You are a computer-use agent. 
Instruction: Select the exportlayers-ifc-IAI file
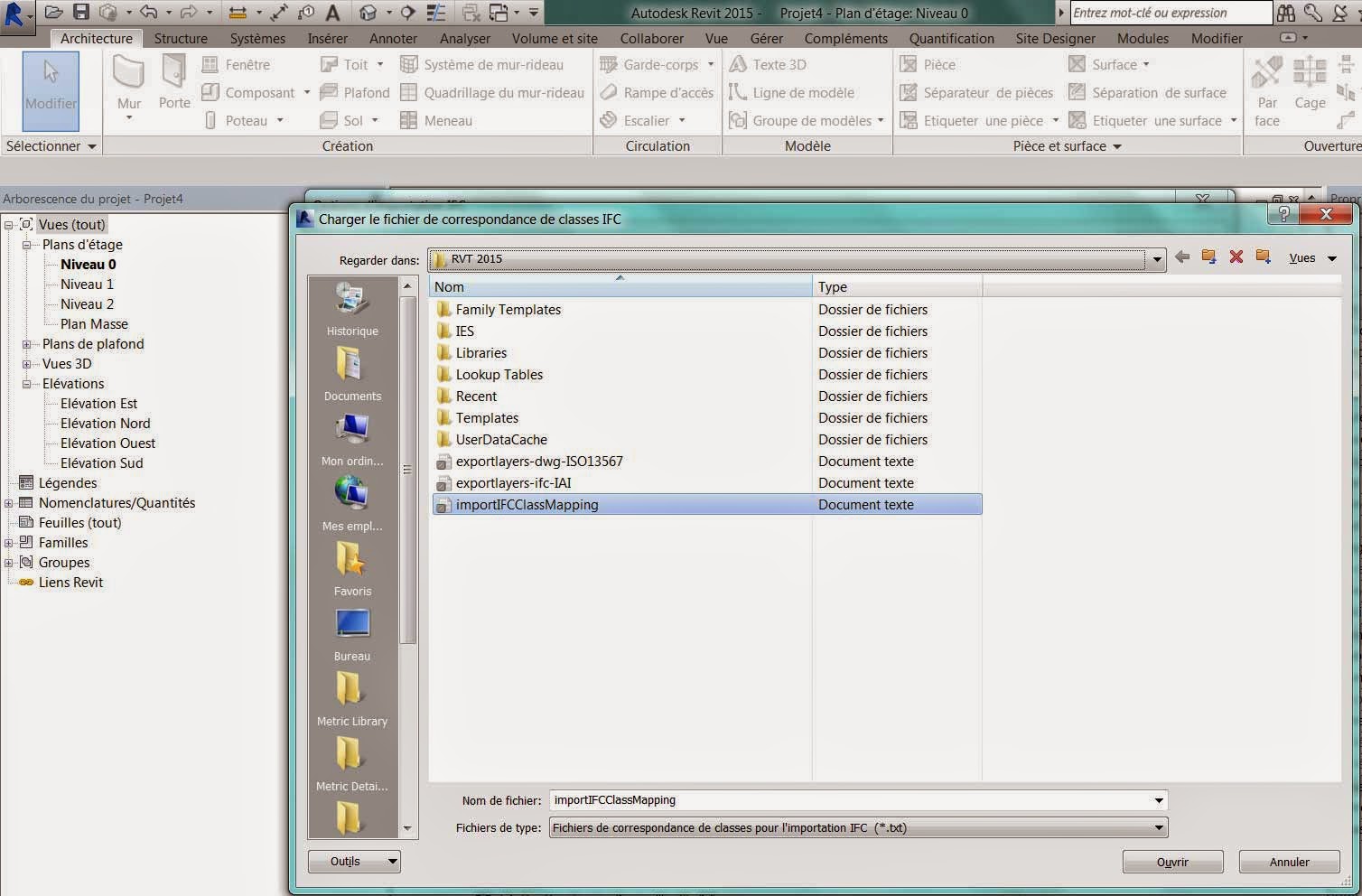click(513, 483)
